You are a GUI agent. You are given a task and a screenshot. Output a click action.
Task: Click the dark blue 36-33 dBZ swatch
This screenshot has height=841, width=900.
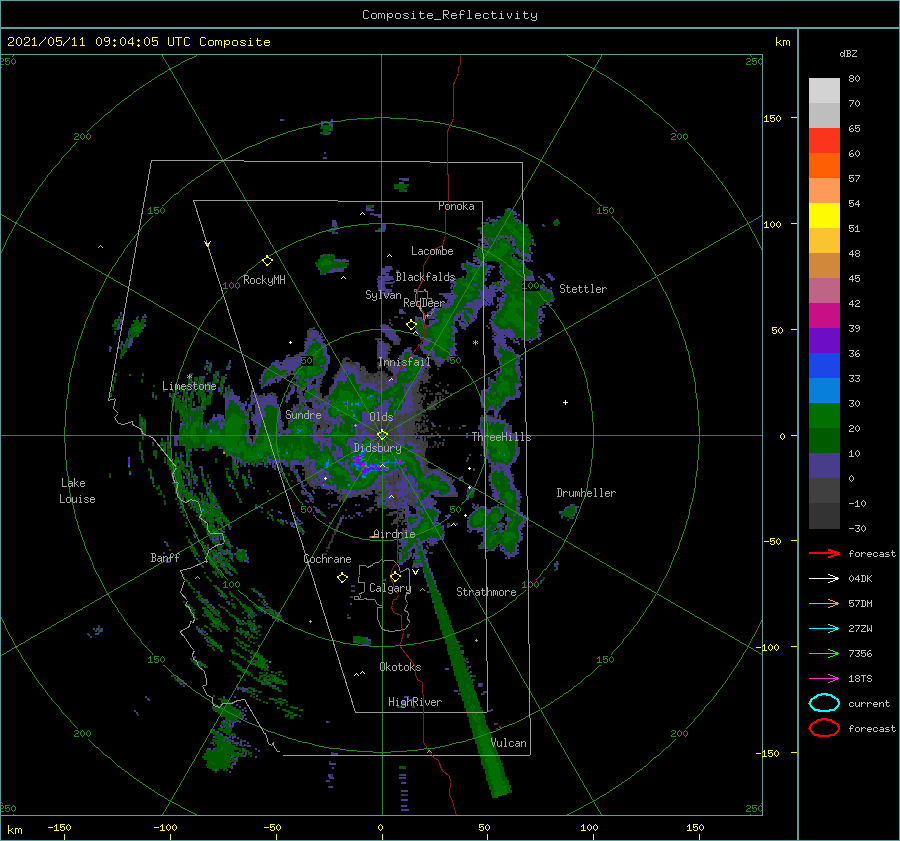coord(824,366)
